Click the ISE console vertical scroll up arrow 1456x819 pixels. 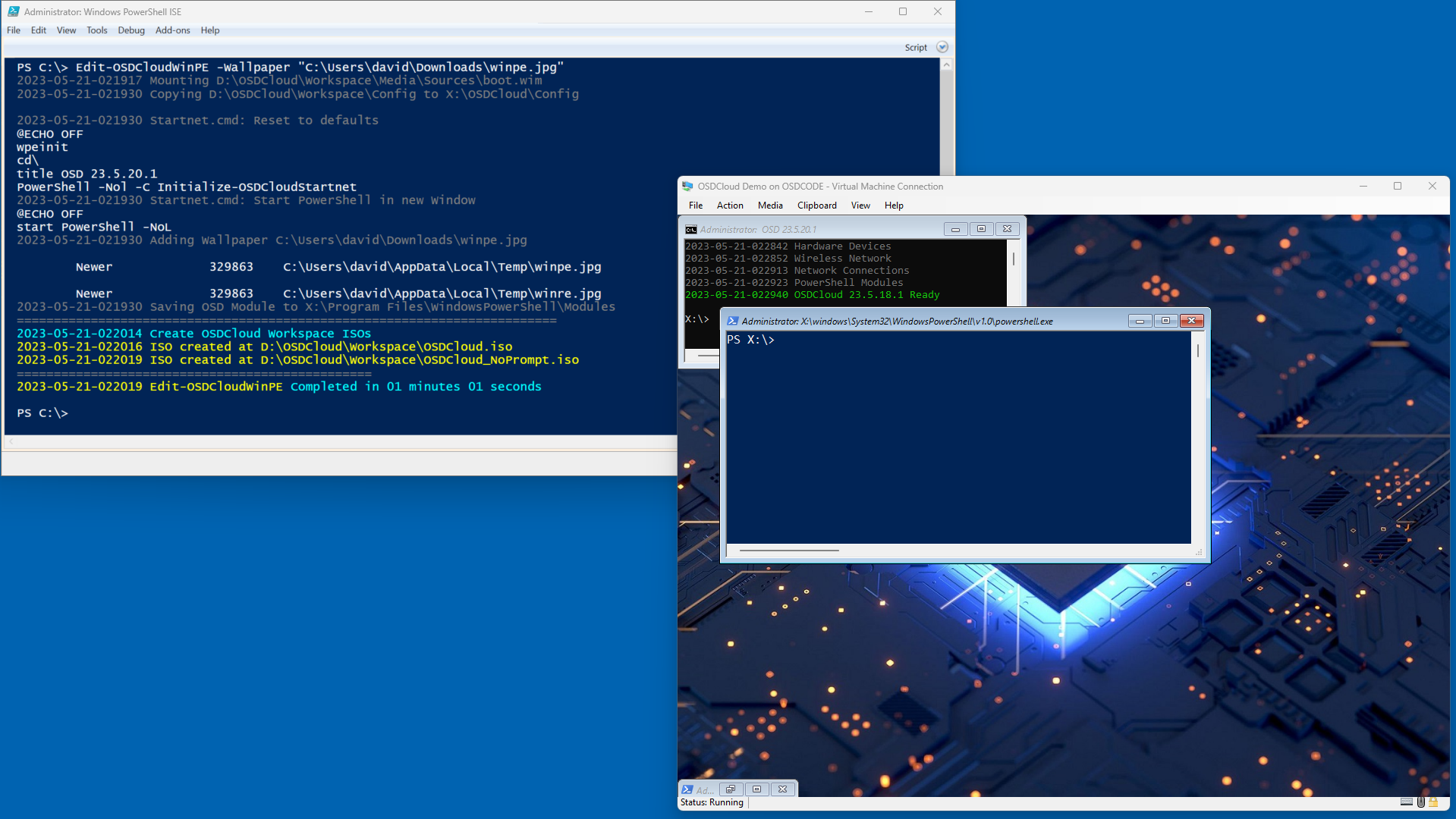pos(946,65)
